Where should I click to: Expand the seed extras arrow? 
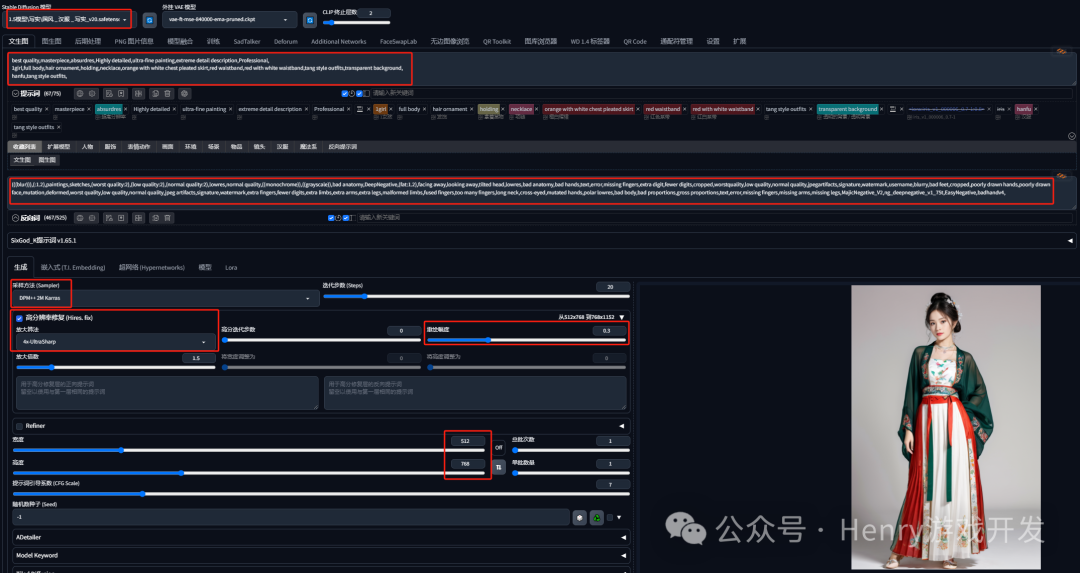[619, 517]
